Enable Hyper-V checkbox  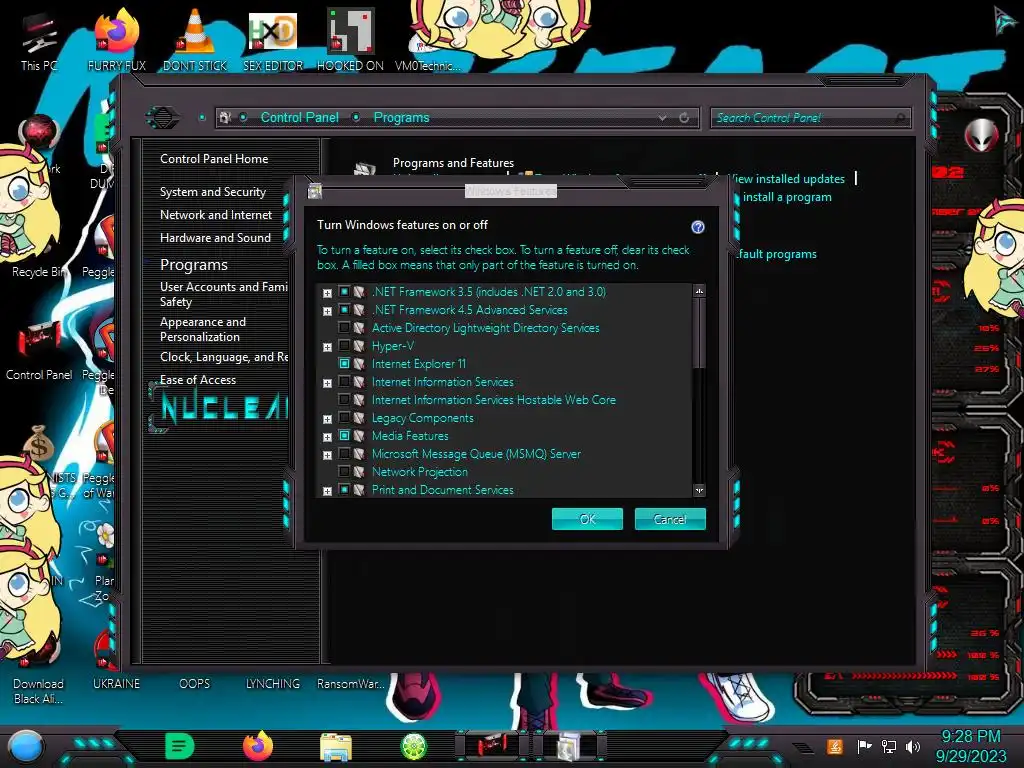tap(344, 345)
